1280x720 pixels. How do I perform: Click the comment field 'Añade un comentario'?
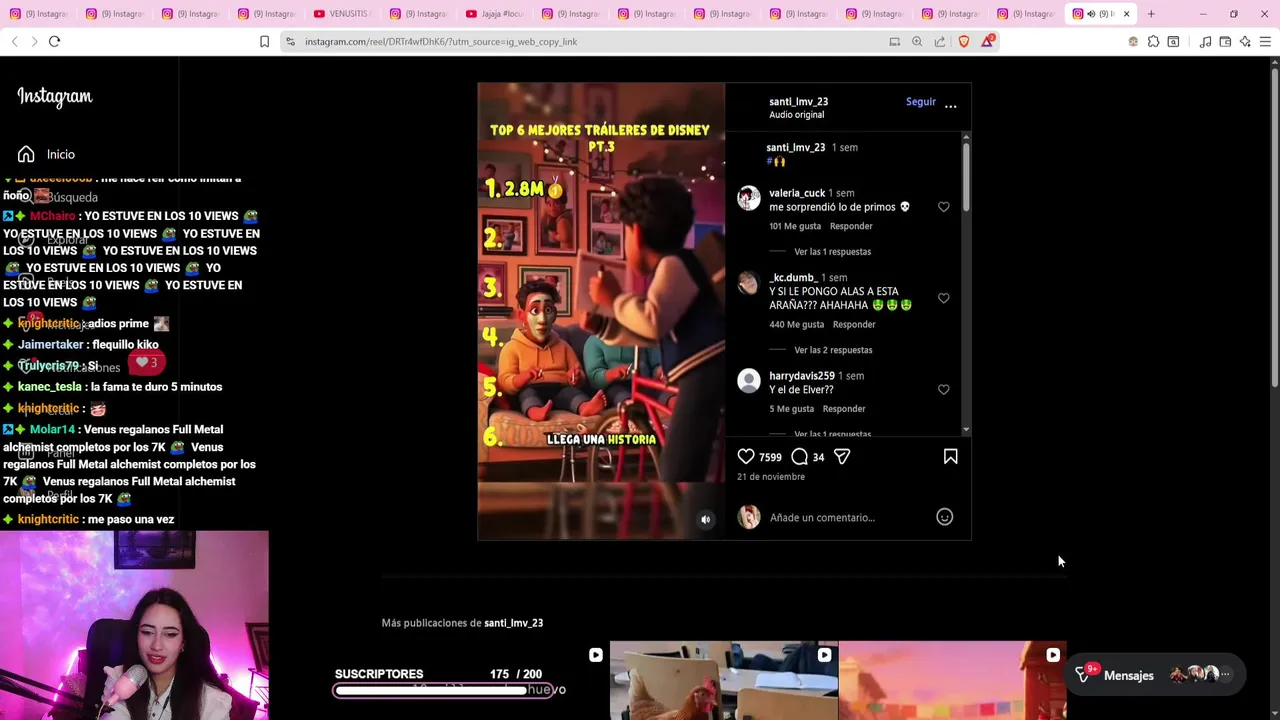(822, 517)
